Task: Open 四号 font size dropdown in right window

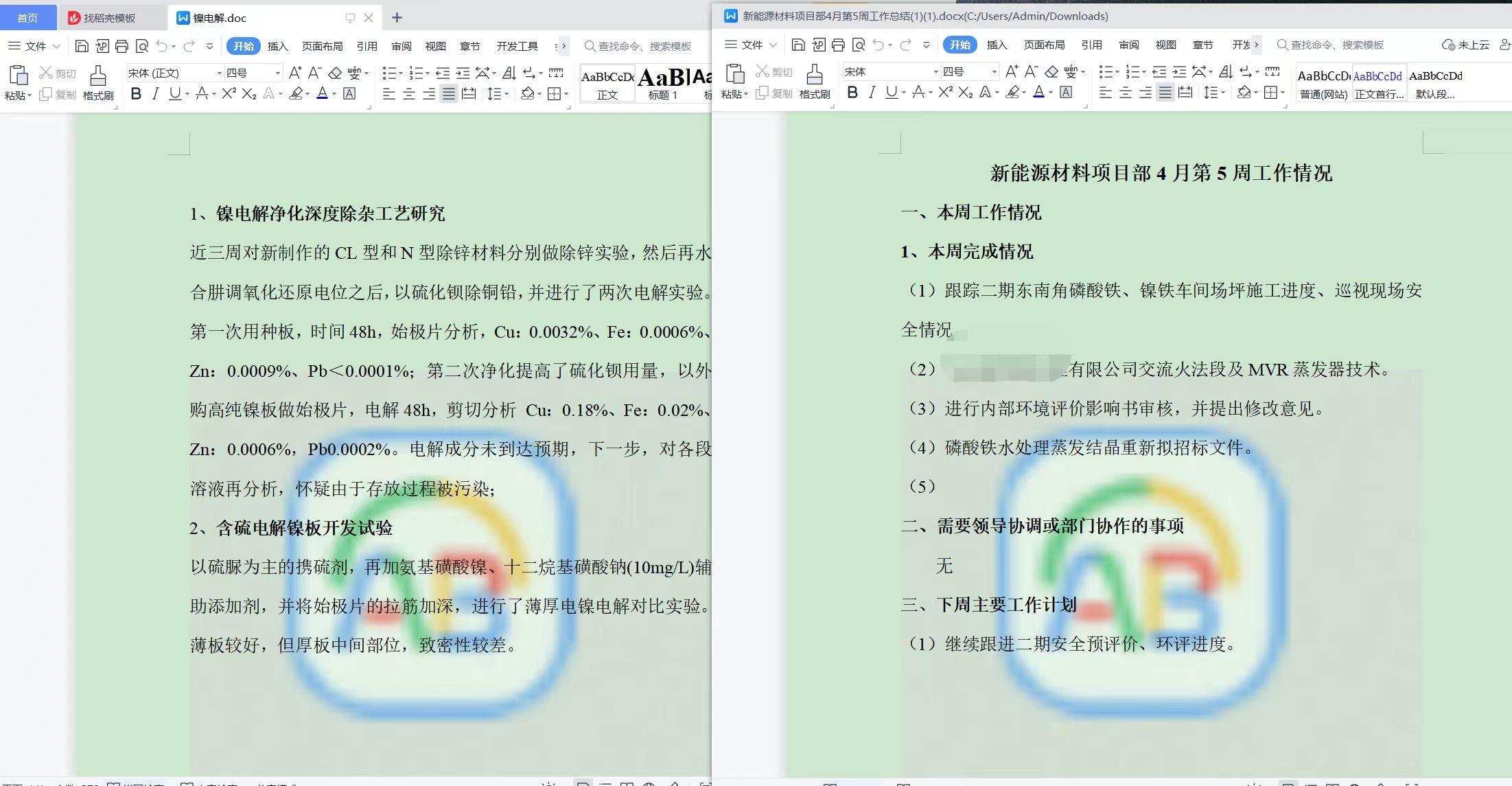Action: 994,71
